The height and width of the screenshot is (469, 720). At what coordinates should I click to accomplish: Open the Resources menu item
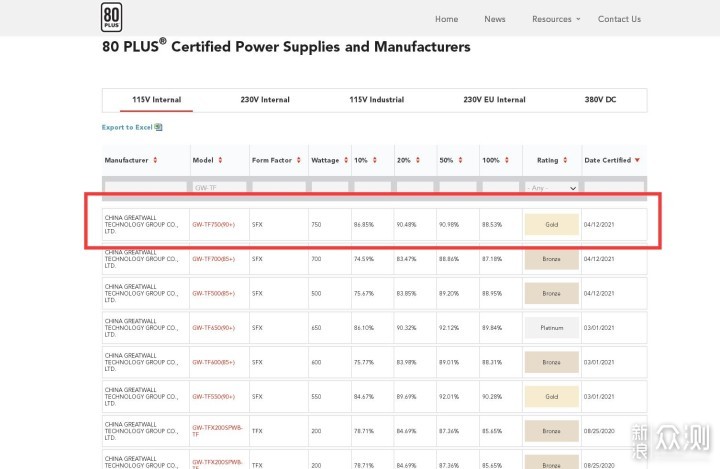coord(551,19)
